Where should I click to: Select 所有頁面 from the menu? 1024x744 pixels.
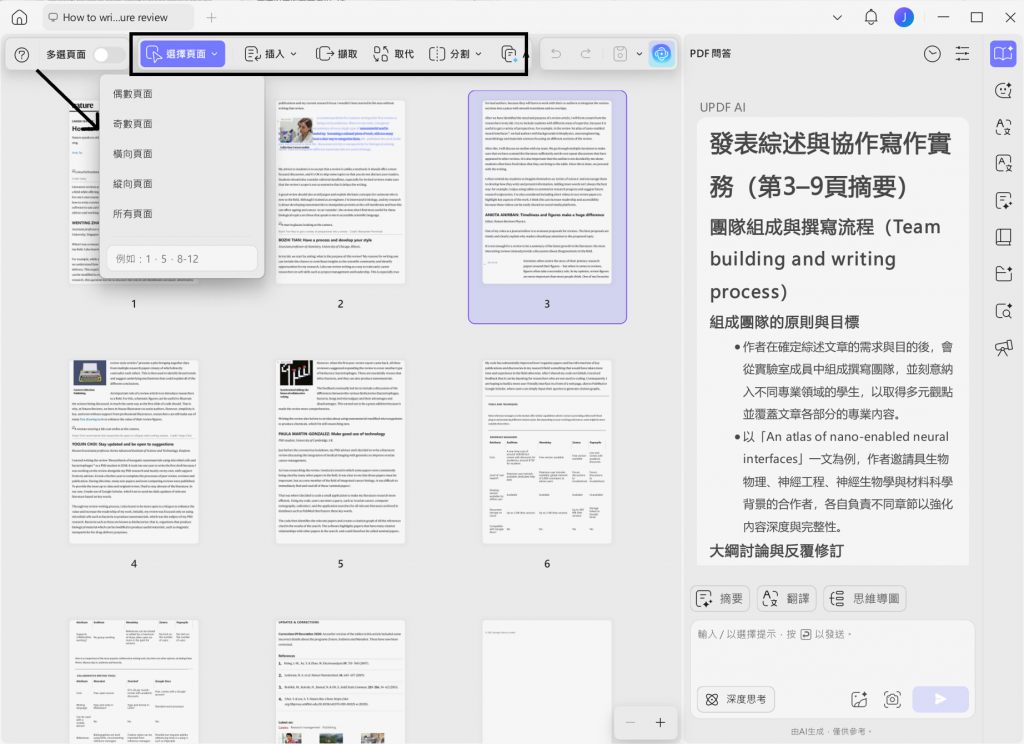click(x=133, y=214)
